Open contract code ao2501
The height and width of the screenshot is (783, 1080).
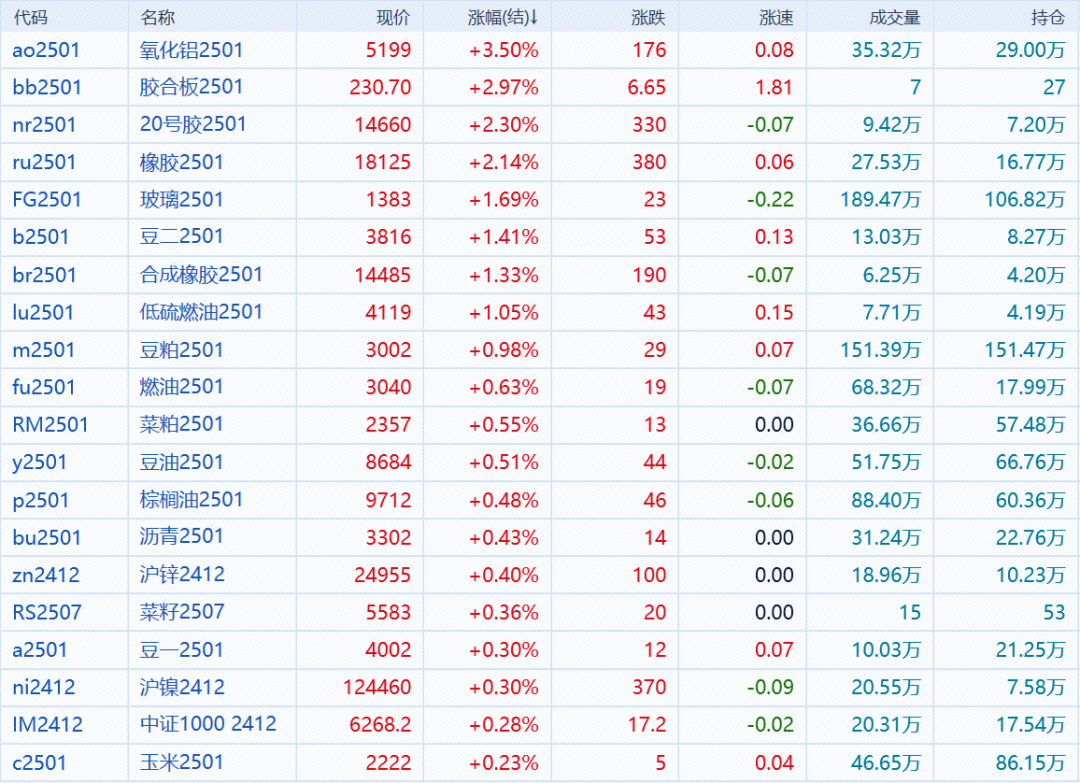click(46, 50)
